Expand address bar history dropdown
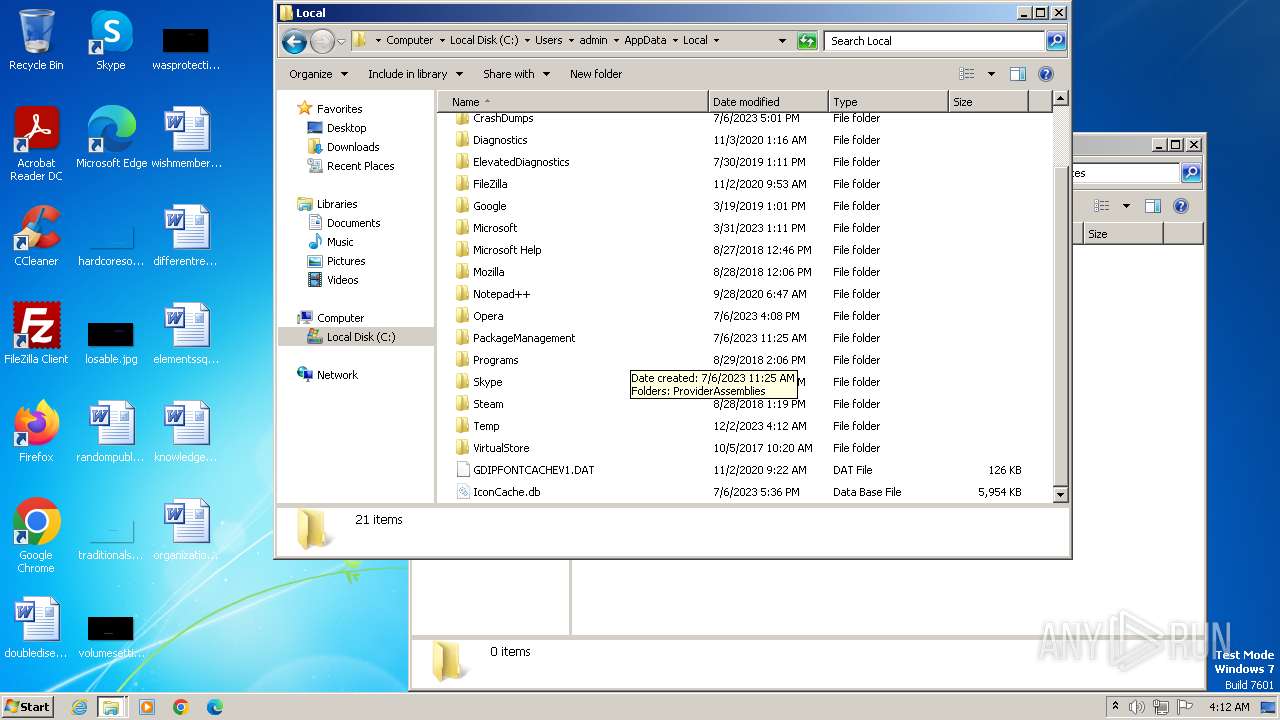1280x720 pixels. [782, 41]
